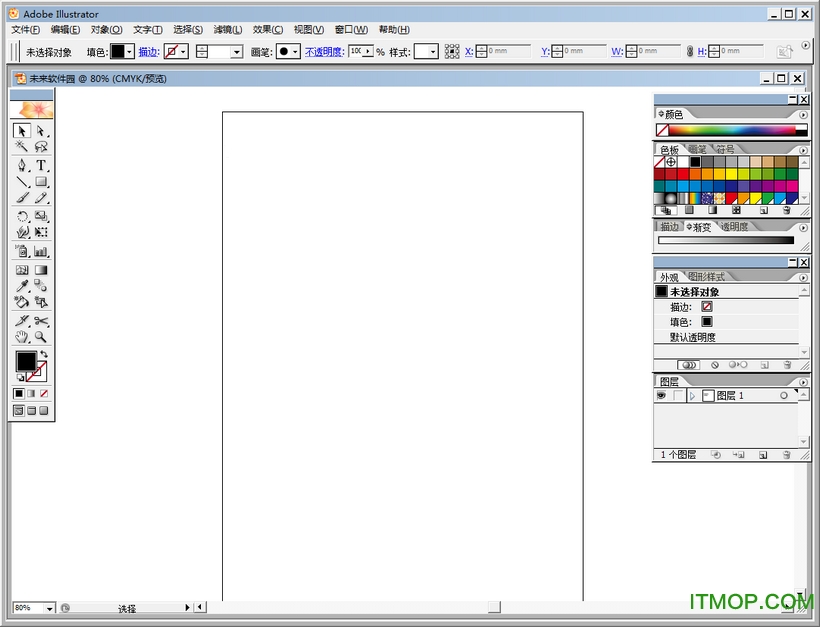Screen dimensions: 820x627
Task: Switch to Color fill mode button
Action: tap(19, 393)
